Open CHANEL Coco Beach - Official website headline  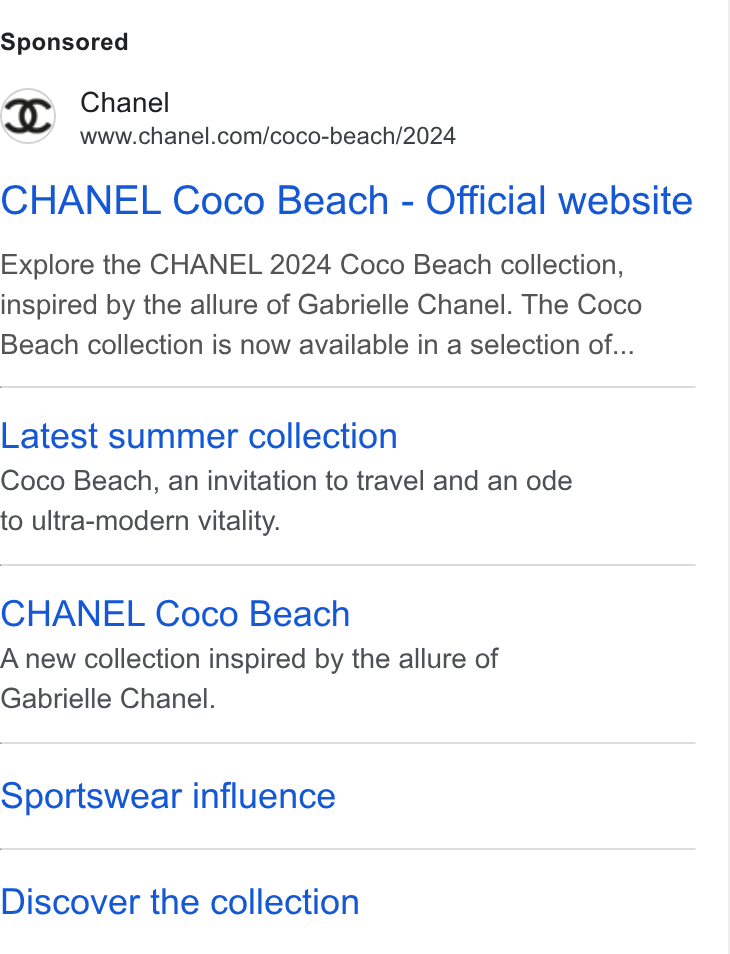coord(346,201)
